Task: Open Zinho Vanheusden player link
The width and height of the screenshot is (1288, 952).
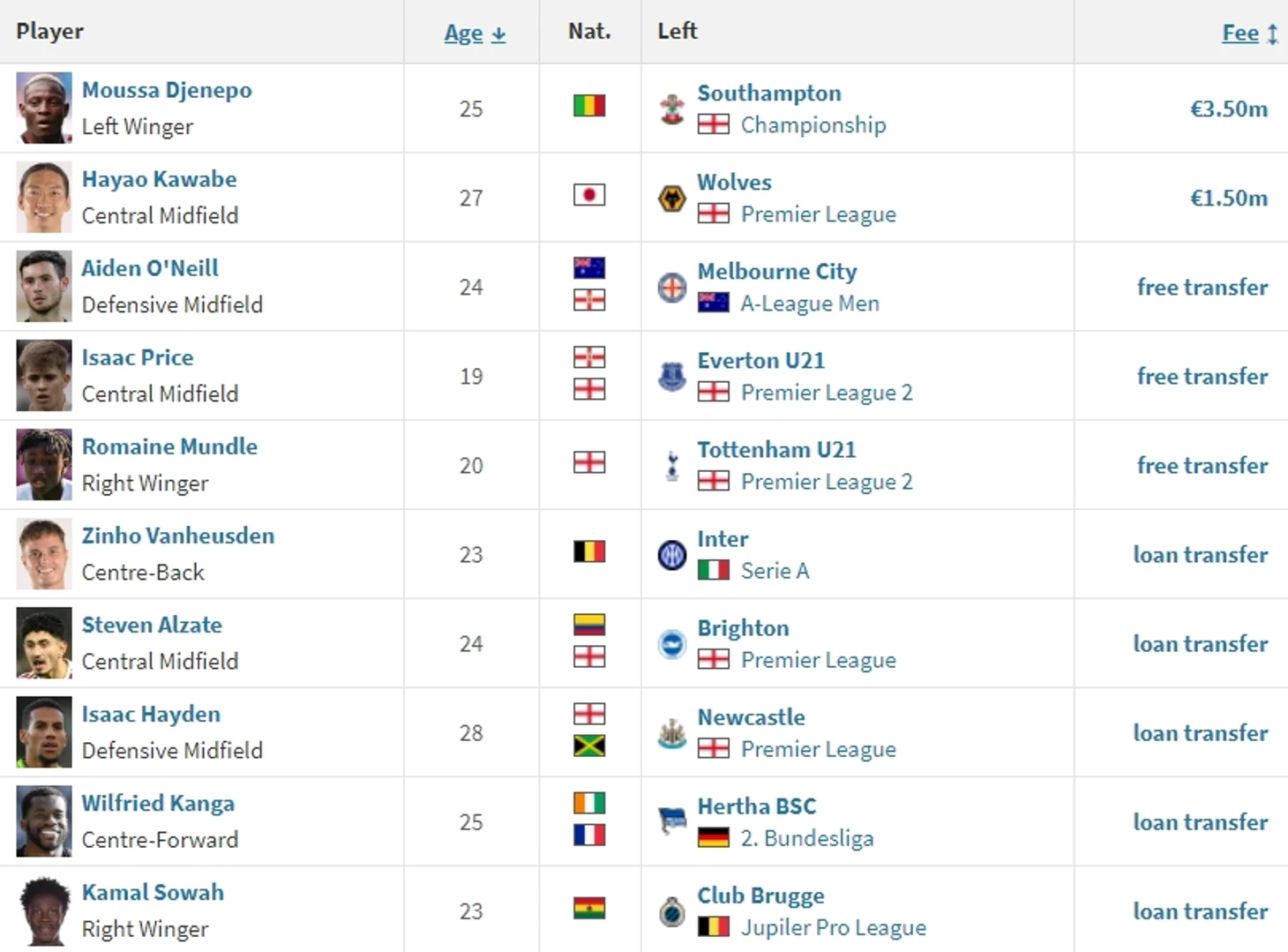Action: [x=177, y=536]
